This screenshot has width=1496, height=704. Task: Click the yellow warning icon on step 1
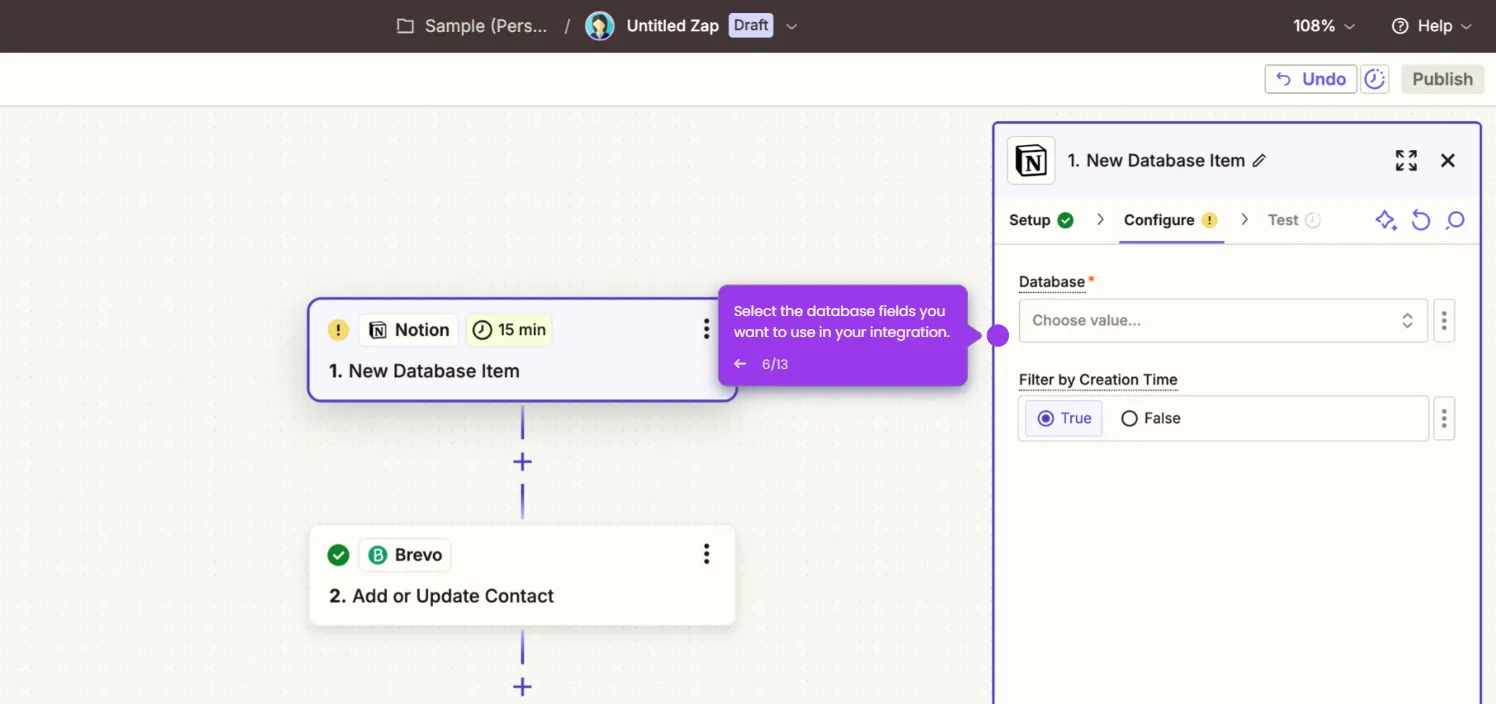pos(338,330)
